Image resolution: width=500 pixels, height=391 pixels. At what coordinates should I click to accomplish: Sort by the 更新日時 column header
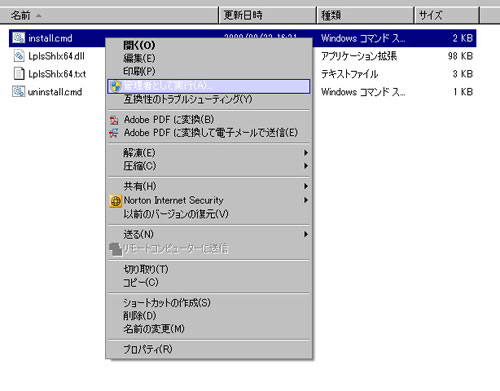coord(268,15)
